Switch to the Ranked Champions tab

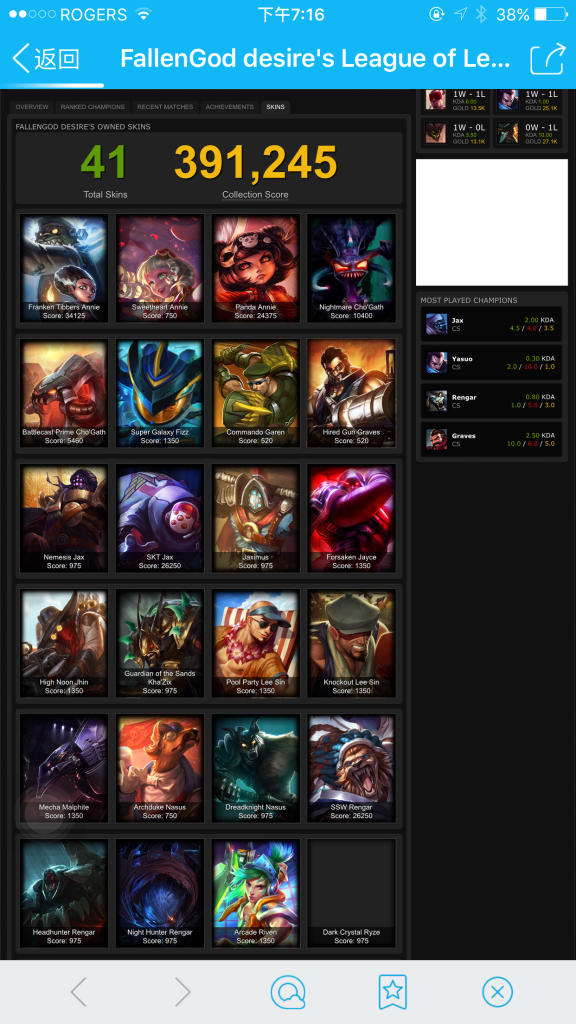click(x=92, y=106)
